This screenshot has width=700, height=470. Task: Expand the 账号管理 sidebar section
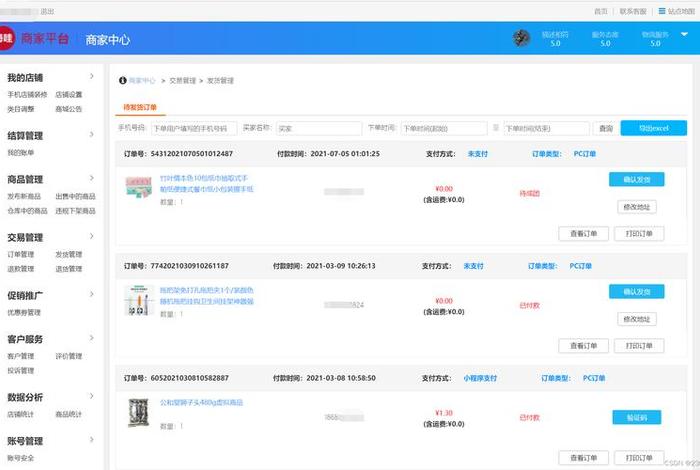point(91,440)
